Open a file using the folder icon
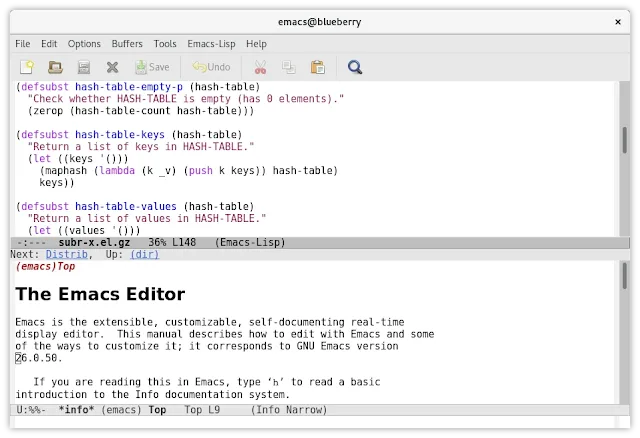The width and height of the screenshot is (640, 438). pos(56,67)
